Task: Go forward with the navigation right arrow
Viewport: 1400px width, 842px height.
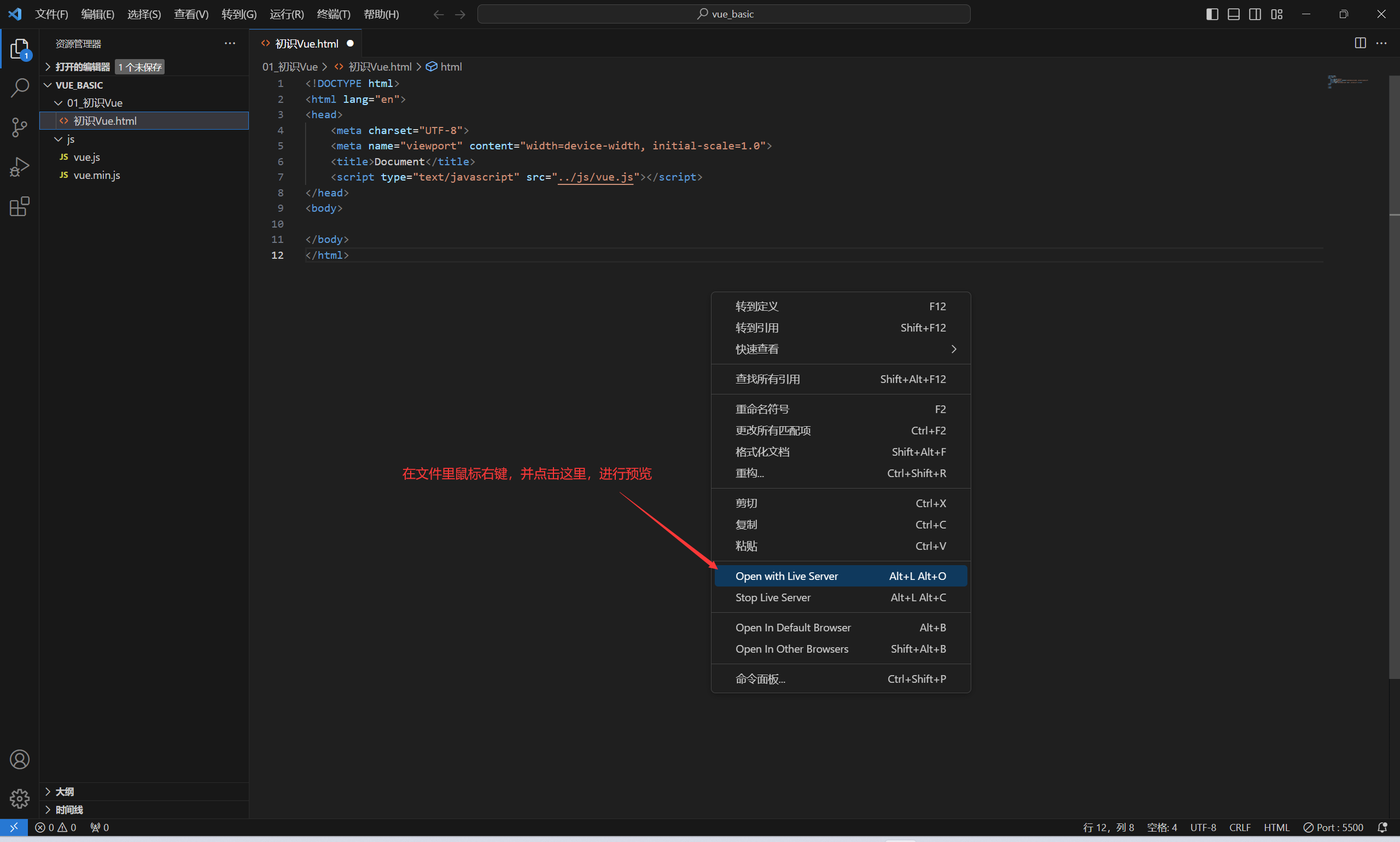Action: tap(460, 14)
